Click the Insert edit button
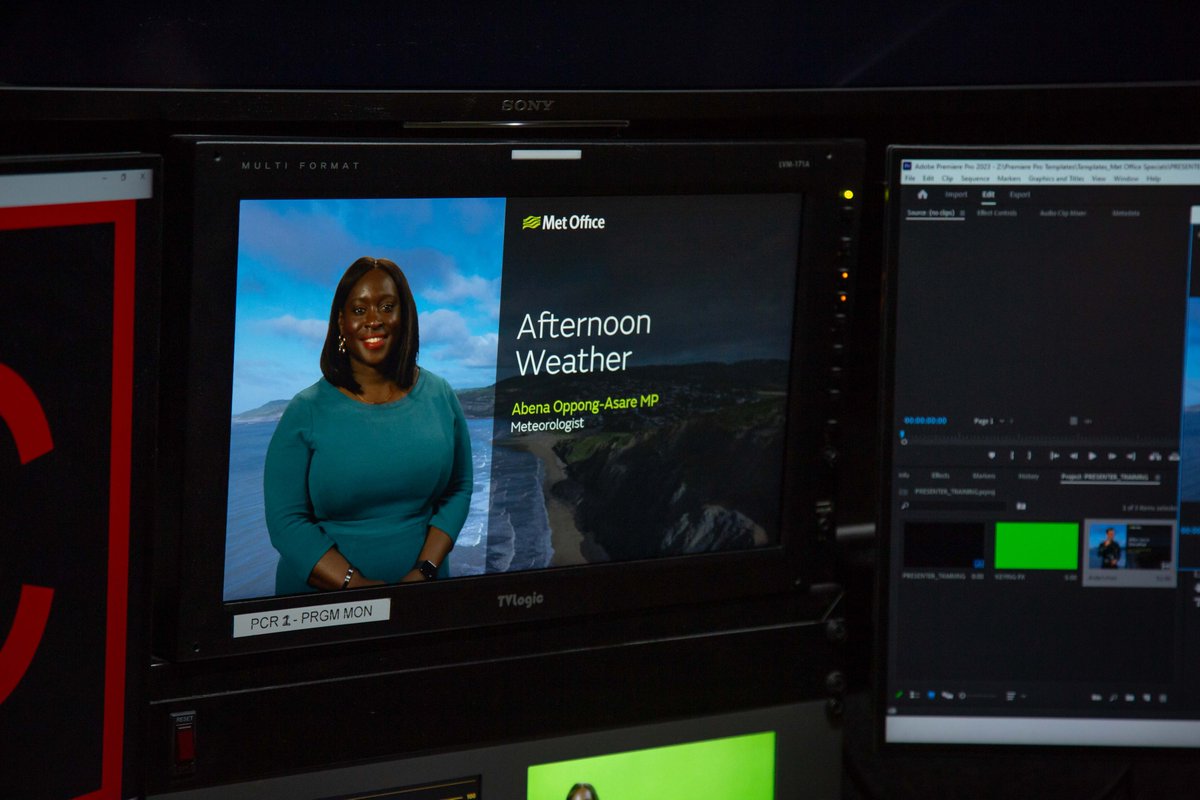The width and height of the screenshot is (1200, 800). click(x=1155, y=455)
